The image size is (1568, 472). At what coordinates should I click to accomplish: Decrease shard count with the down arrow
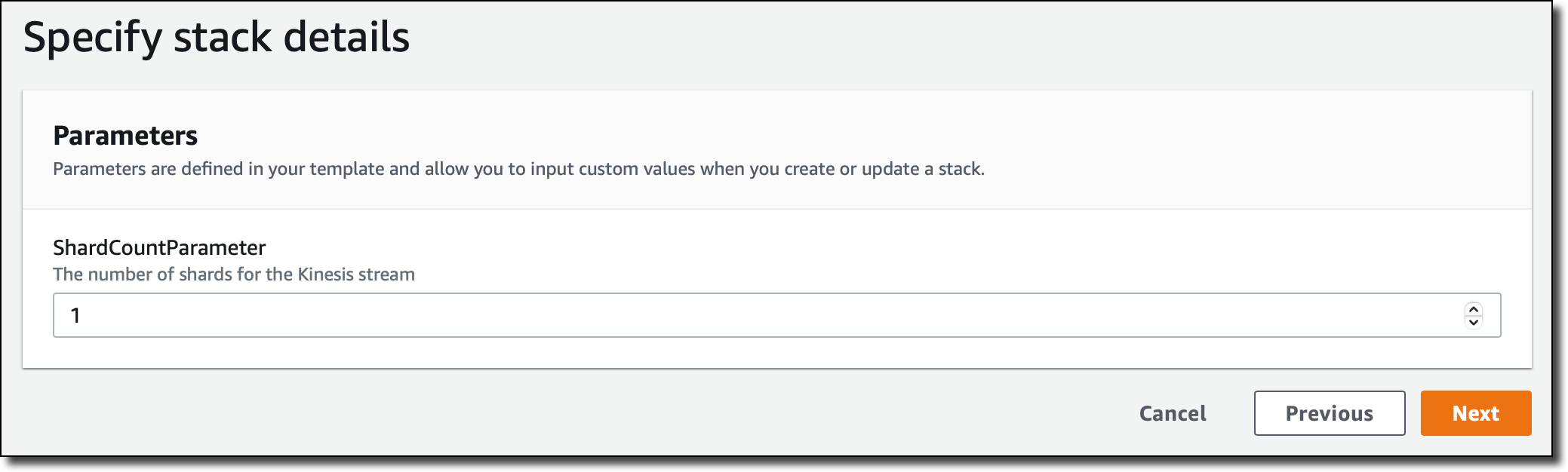point(1473,322)
